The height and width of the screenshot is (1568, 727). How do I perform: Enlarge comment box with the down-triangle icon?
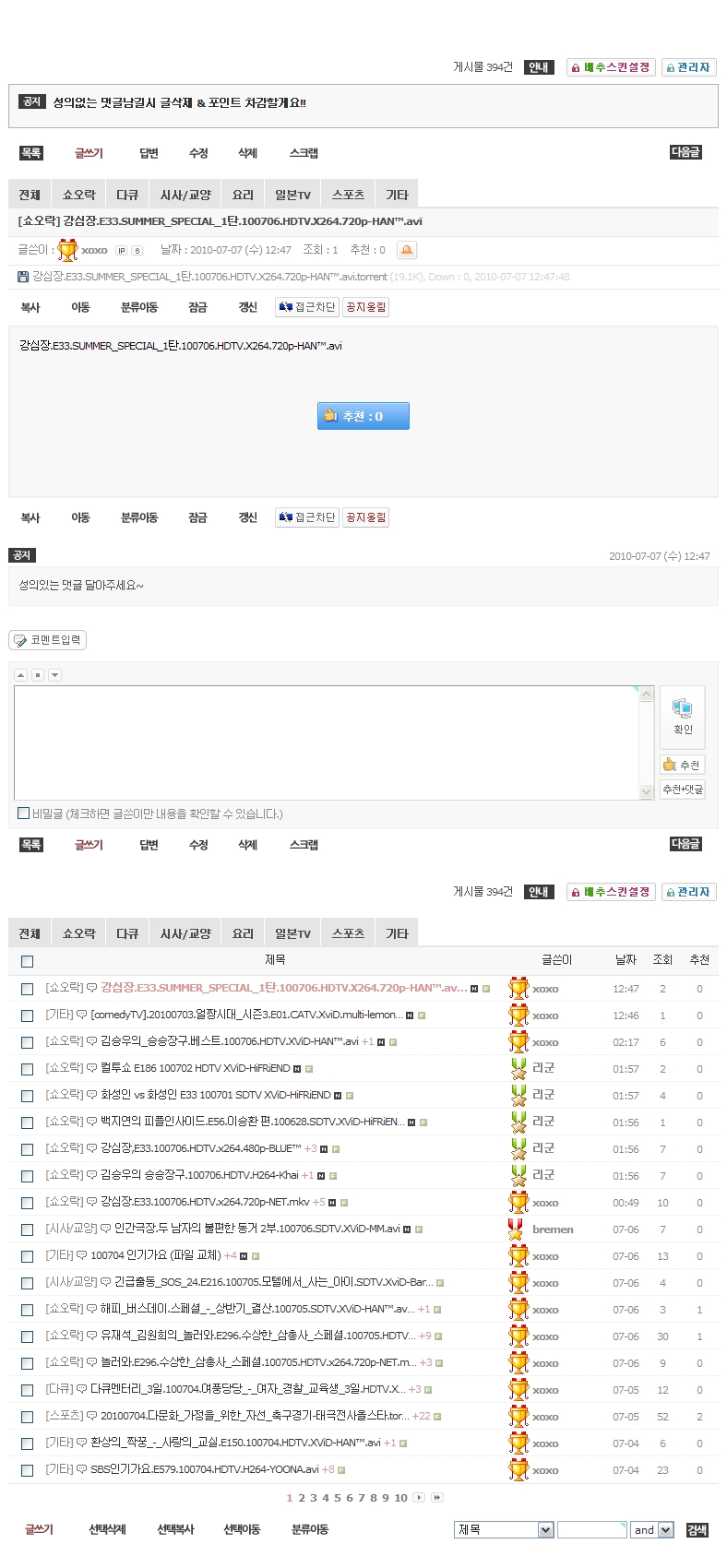[x=54, y=675]
